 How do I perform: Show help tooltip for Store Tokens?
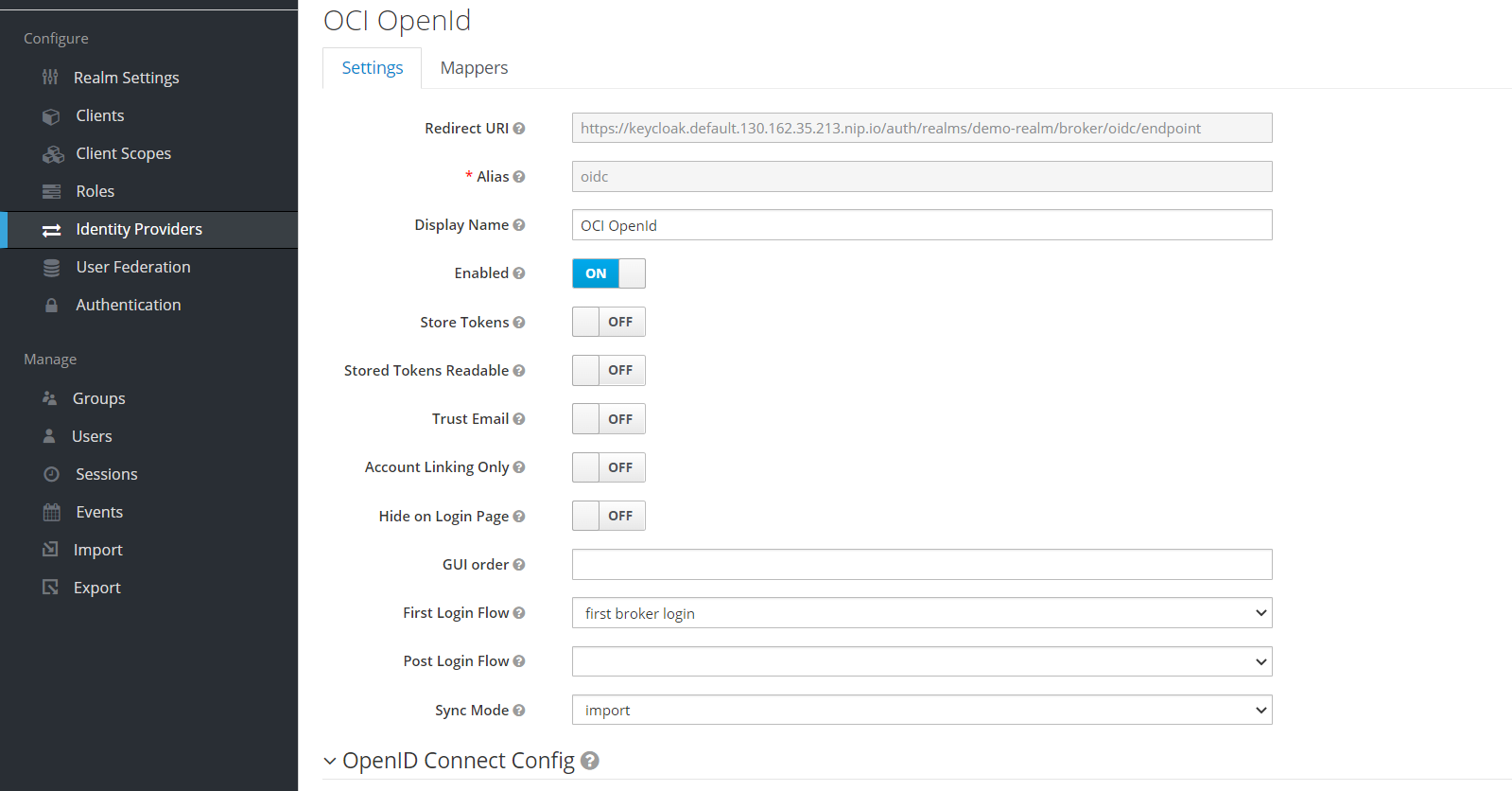pos(519,323)
